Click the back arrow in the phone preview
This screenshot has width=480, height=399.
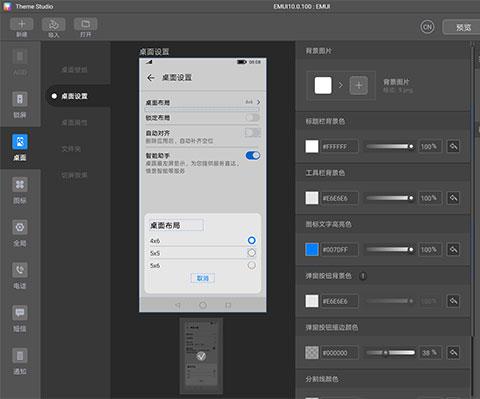point(151,78)
